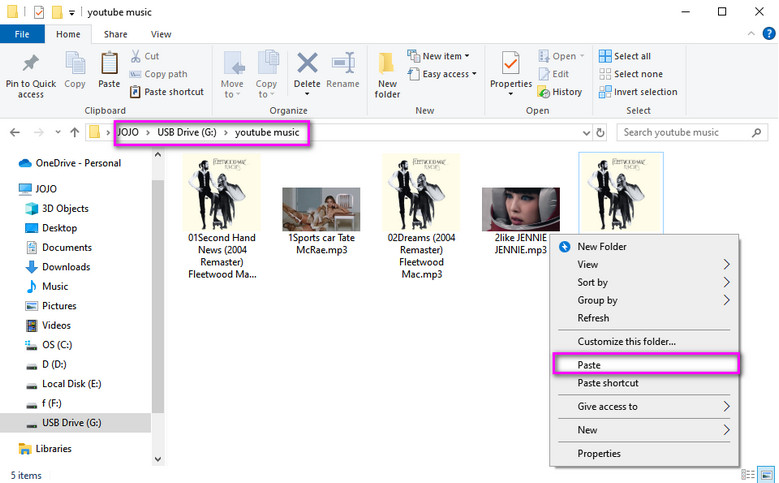Go up one folder level arrow
Screen dimensions: 779x483
point(75,132)
